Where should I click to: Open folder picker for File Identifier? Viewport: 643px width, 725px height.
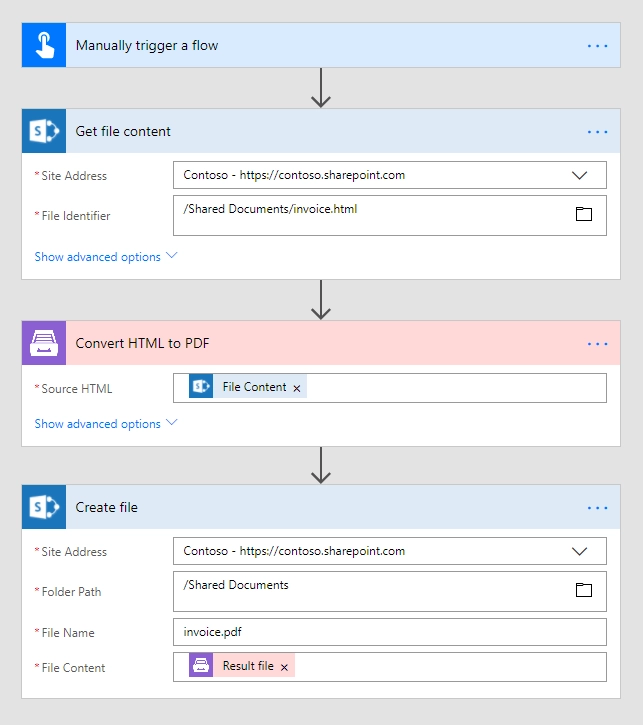[584, 214]
